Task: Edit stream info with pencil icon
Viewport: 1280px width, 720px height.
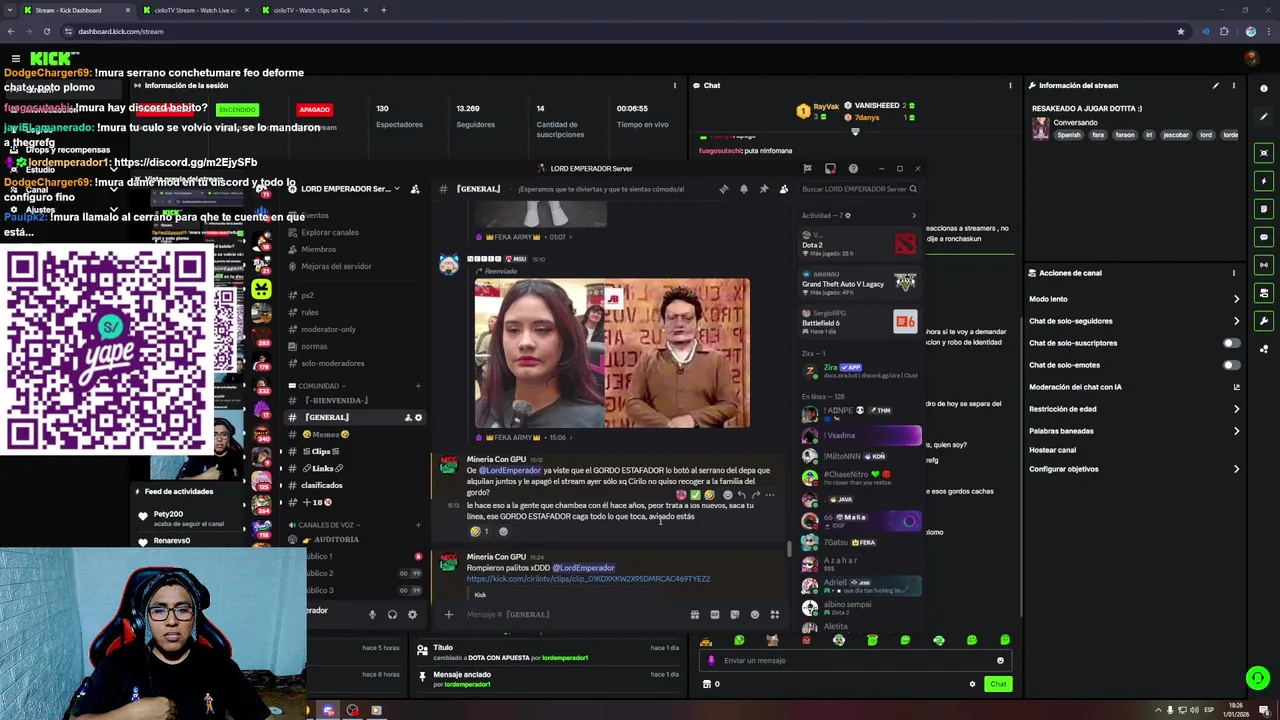Action: pyautogui.click(x=1216, y=86)
